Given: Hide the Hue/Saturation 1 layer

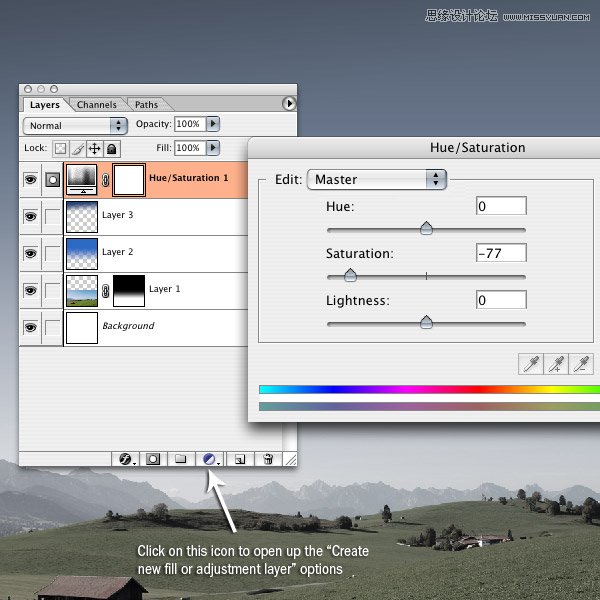Looking at the screenshot, I should point(30,179).
